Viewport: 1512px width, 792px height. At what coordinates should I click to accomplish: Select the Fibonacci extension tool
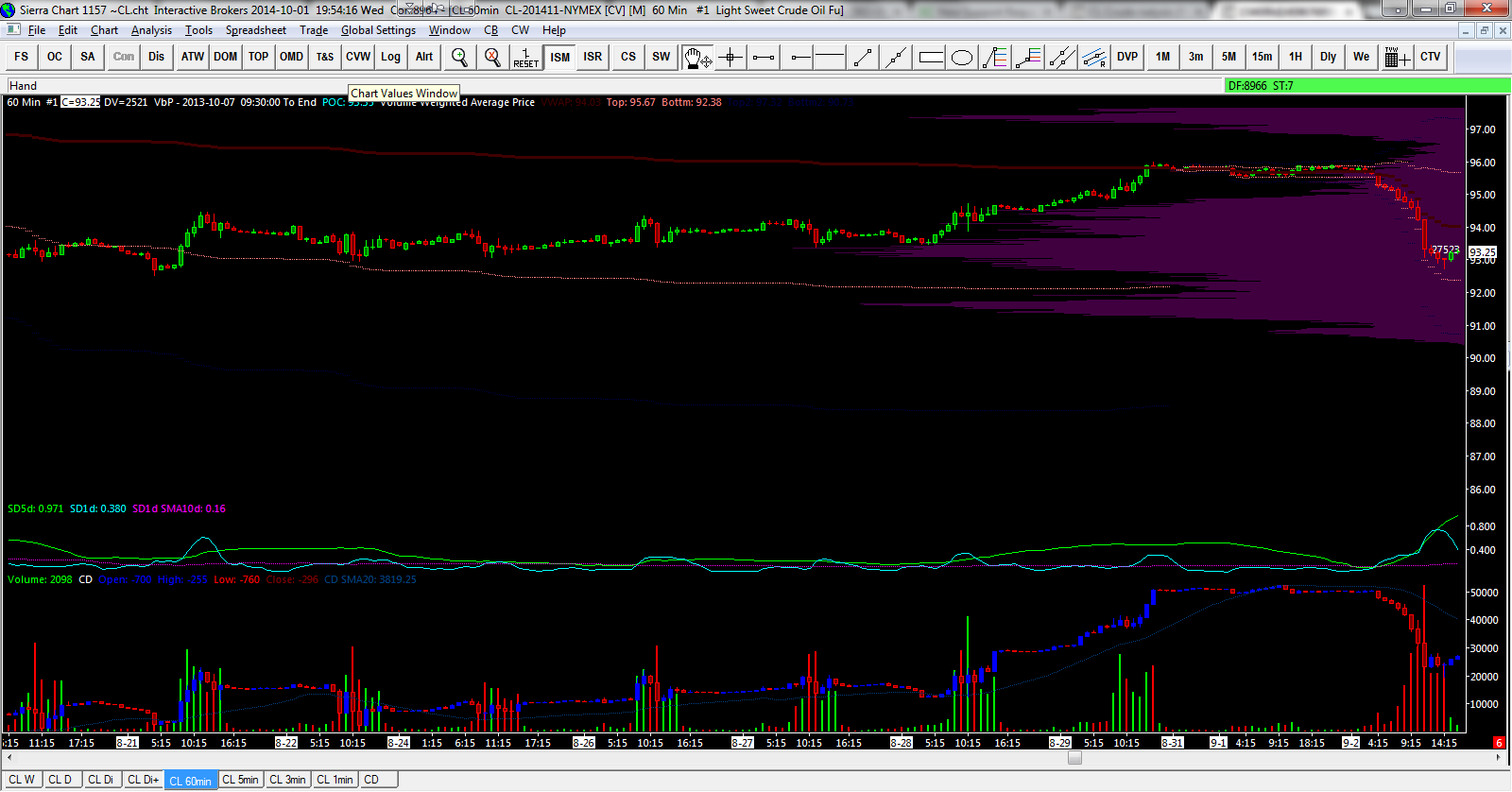point(1028,57)
